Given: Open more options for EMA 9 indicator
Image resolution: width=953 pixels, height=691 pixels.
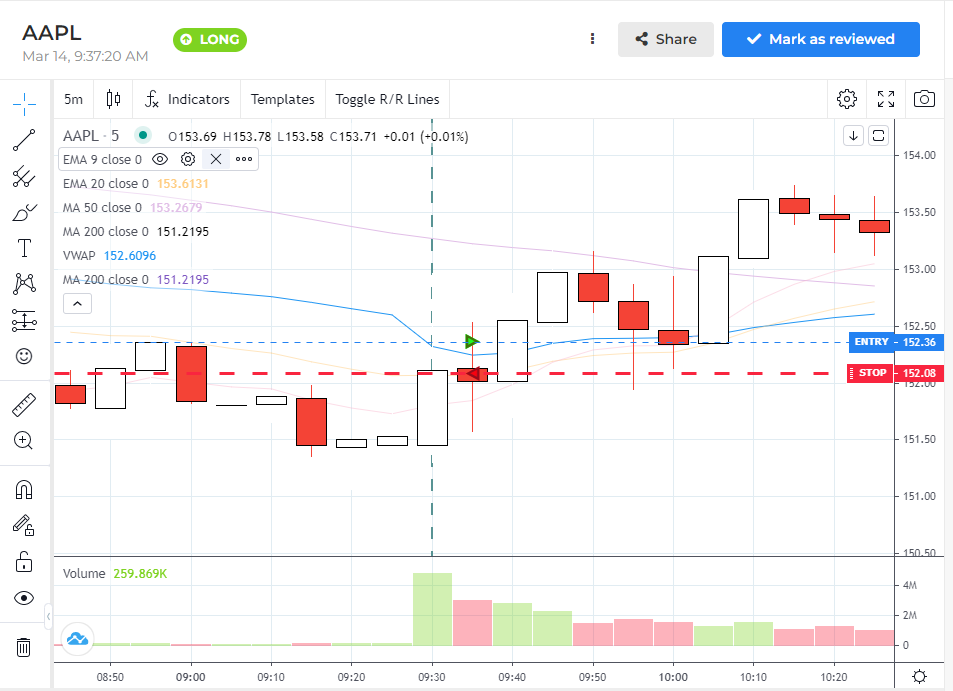Looking at the screenshot, I should coord(244,159).
